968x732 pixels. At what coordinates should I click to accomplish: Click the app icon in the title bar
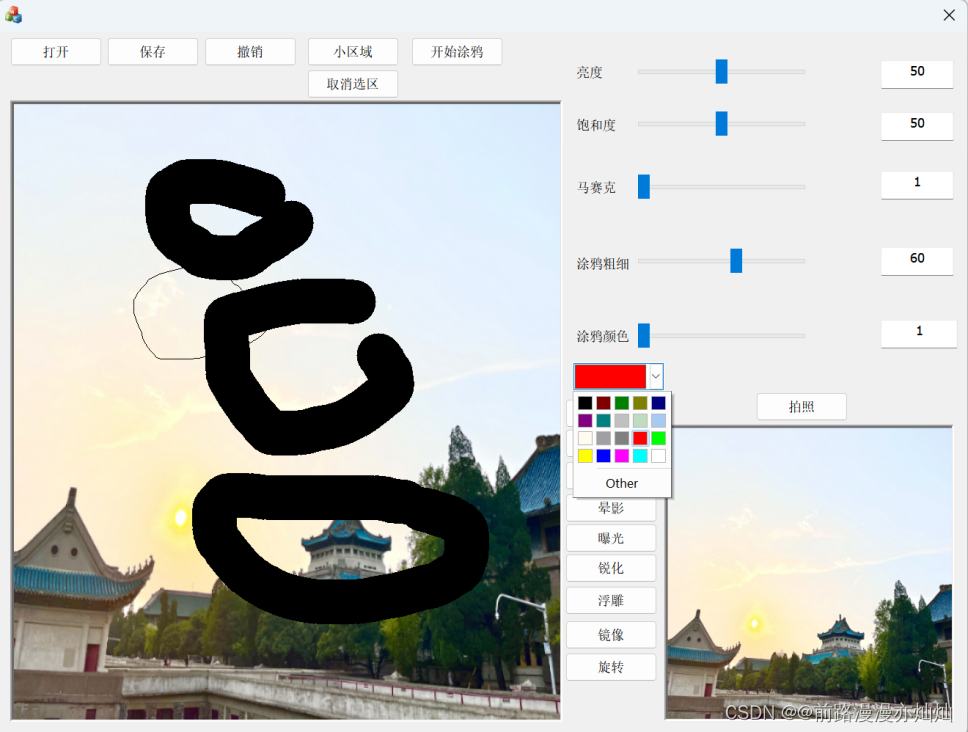(14, 15)
